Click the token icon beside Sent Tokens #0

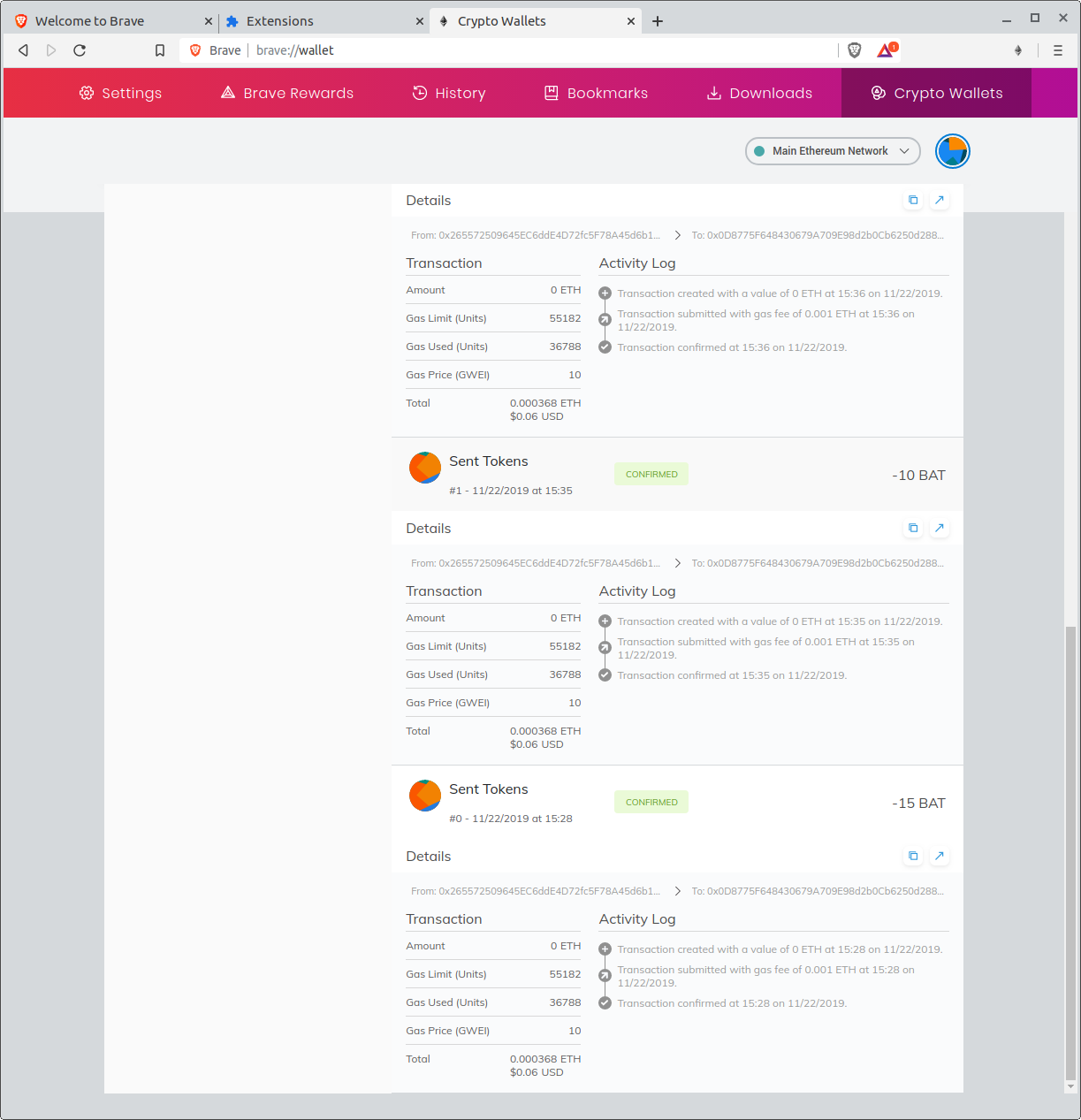coord(425,796)
